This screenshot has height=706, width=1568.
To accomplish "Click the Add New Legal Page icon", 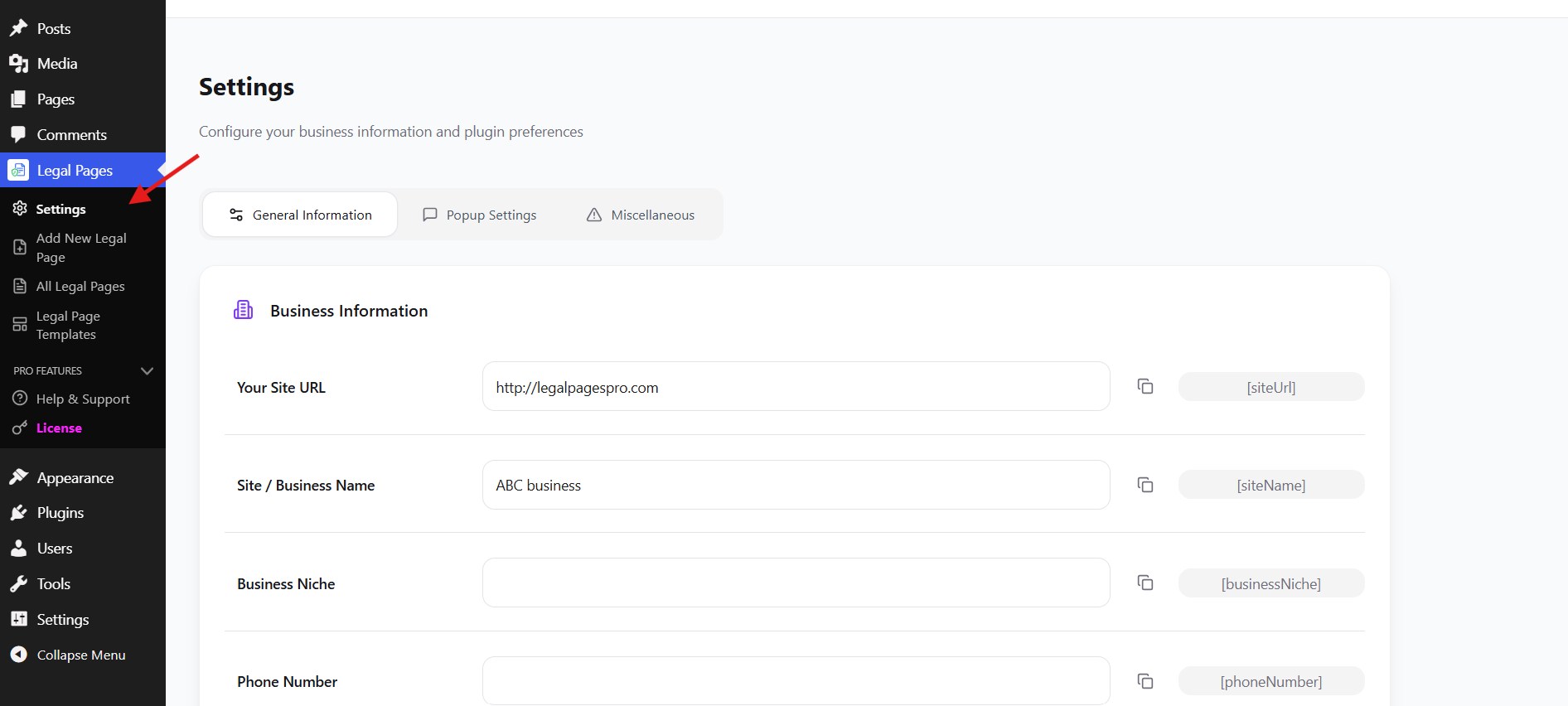I will tap(20, 248).
